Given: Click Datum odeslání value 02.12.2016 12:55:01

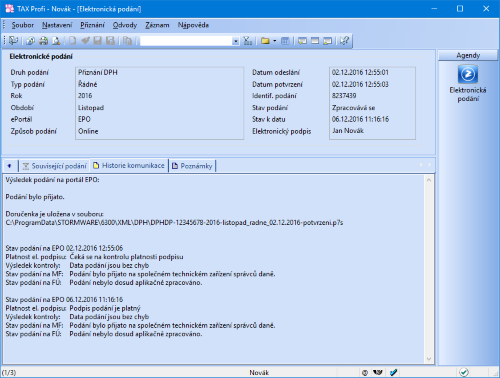Looking at the screenshot, I should pos(360,72).
